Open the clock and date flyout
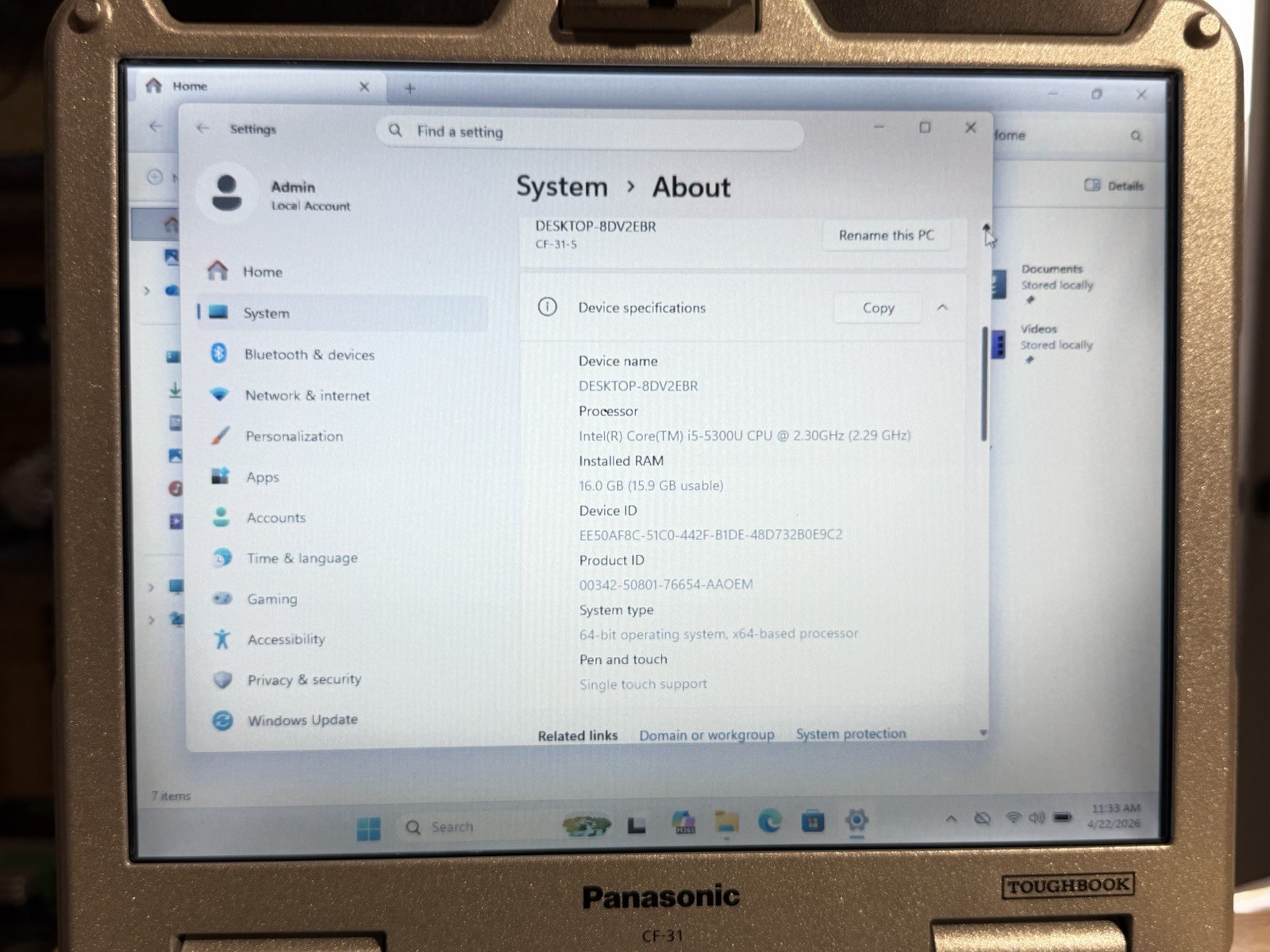The width and height of the screenshot is (1270, 952). (x=1114, y=816)
